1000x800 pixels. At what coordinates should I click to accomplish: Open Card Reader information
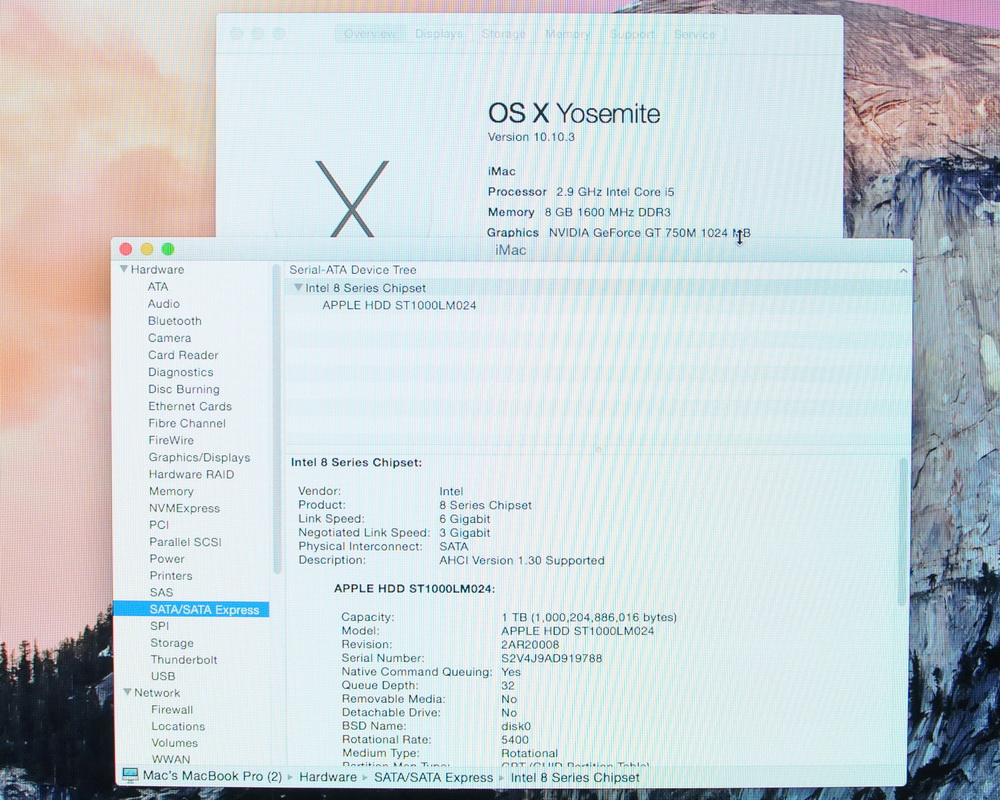tap(183, 355)
